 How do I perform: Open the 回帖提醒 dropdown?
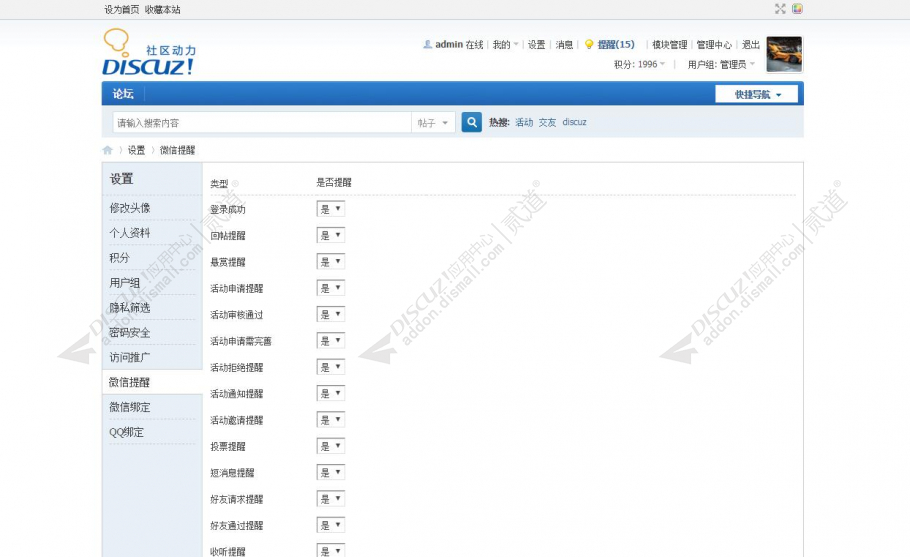(331, 235)
